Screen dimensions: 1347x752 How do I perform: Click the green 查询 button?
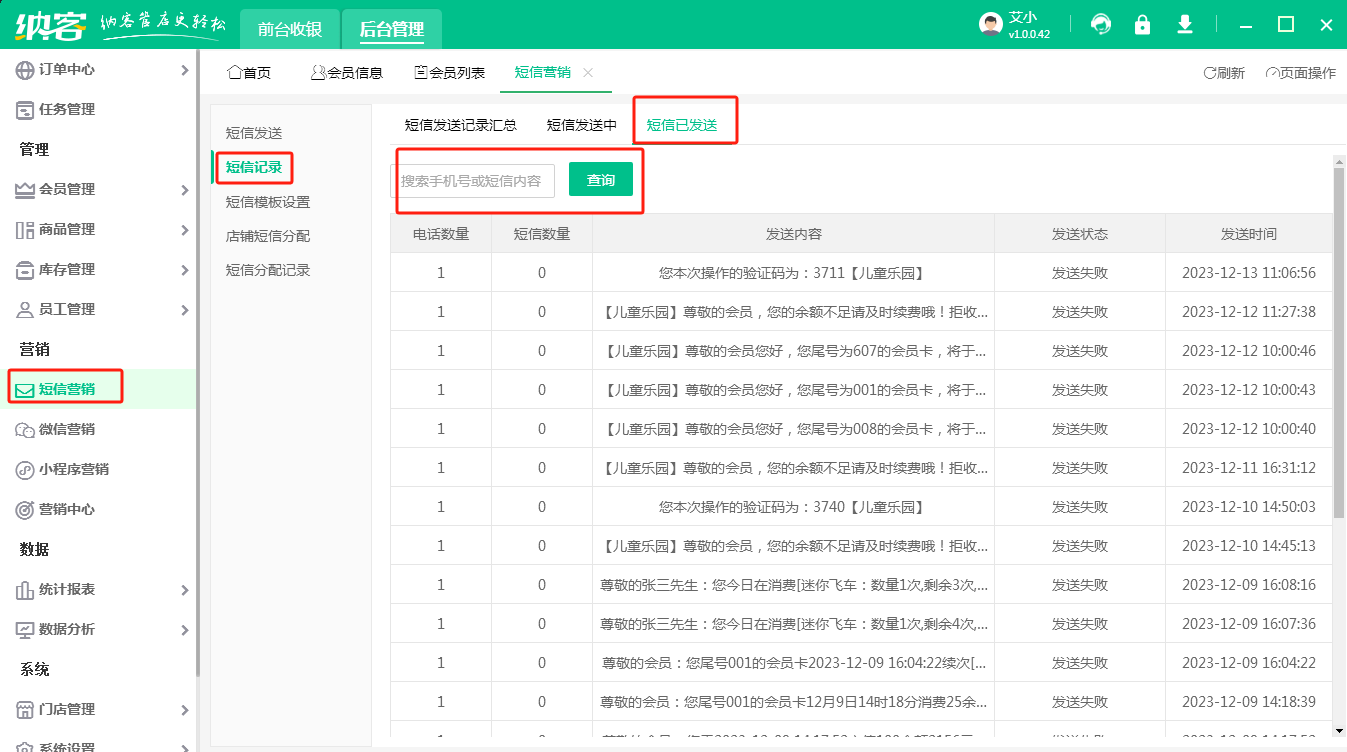(601, 180)
